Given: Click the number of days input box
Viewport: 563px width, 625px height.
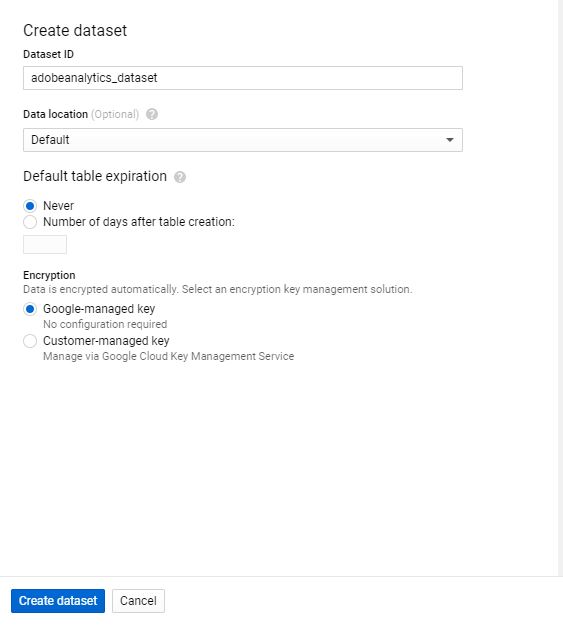Looking at the screenshot, I should 45,244.
